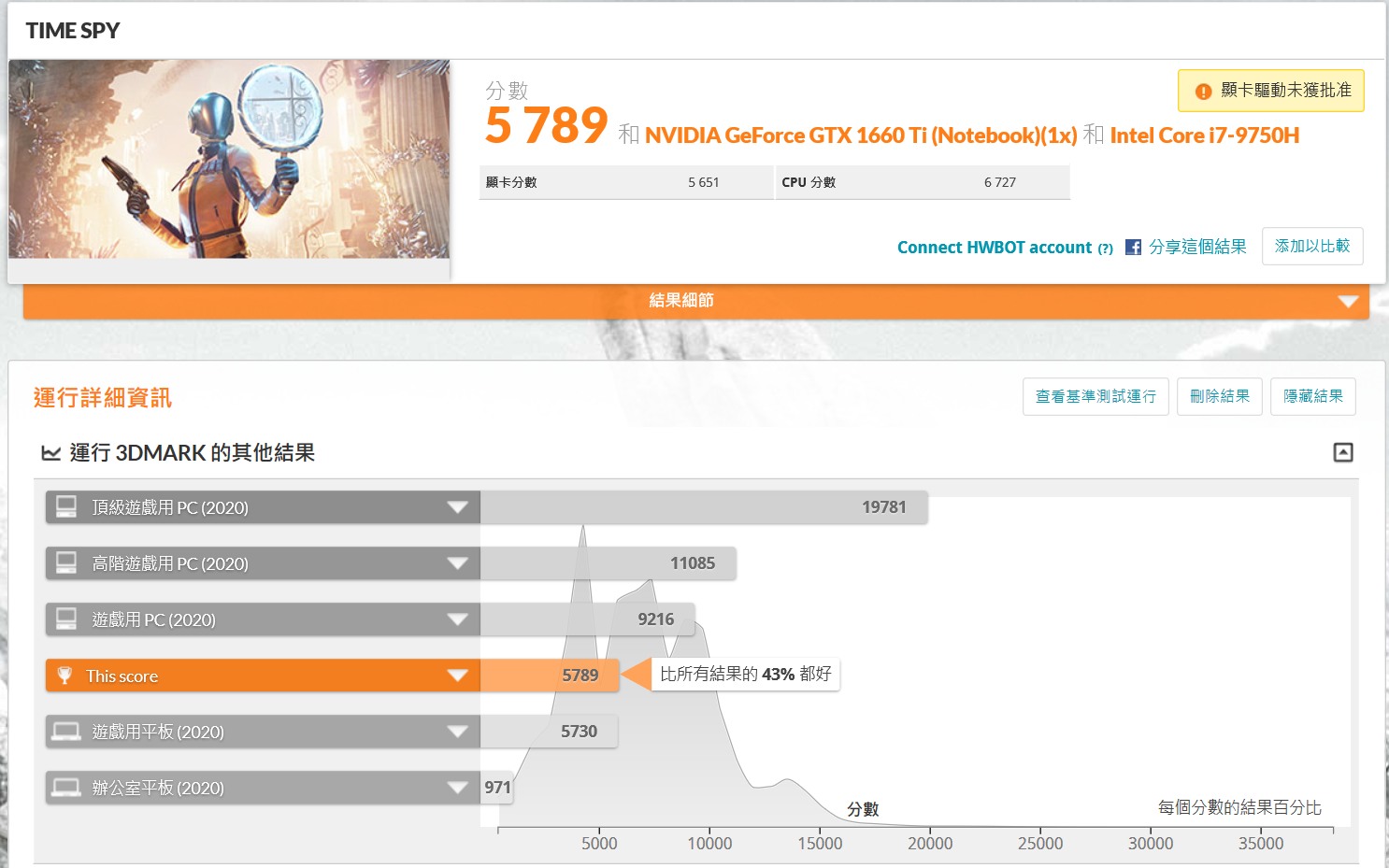
Task: Expand the 頂級遊戲用 PC (2020) dropdown arrow
Action: coord(457,507)
